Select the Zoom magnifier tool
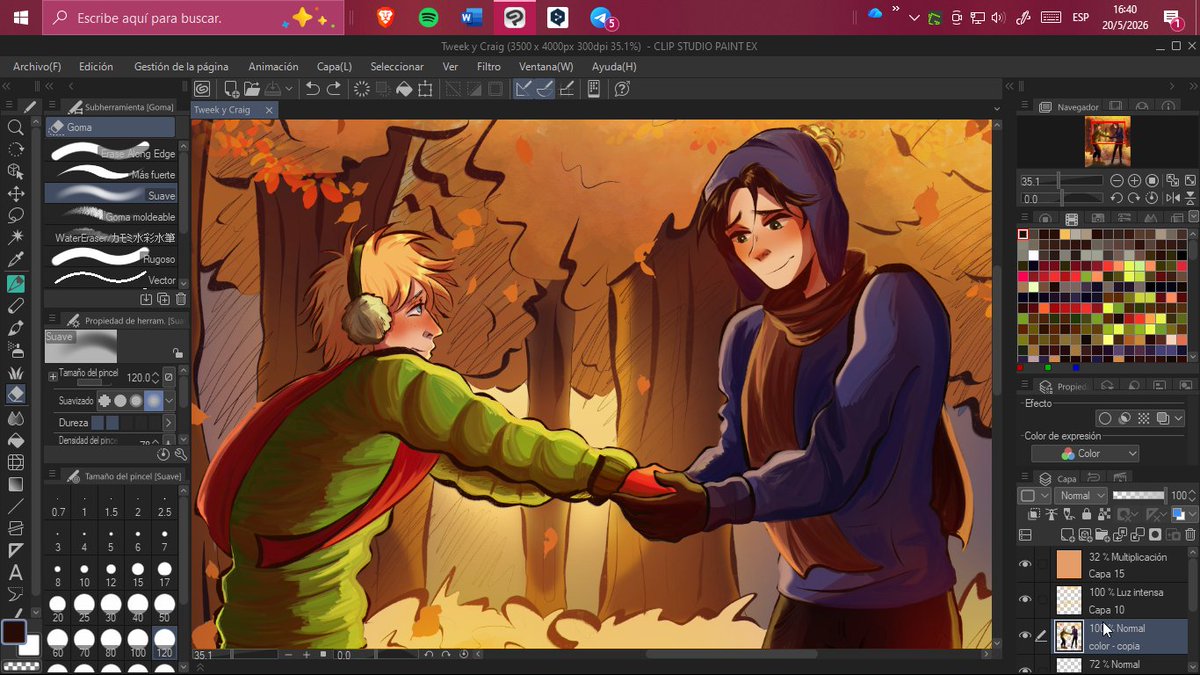This screenshot has width=1200, height=675. (x=15, y=127)
